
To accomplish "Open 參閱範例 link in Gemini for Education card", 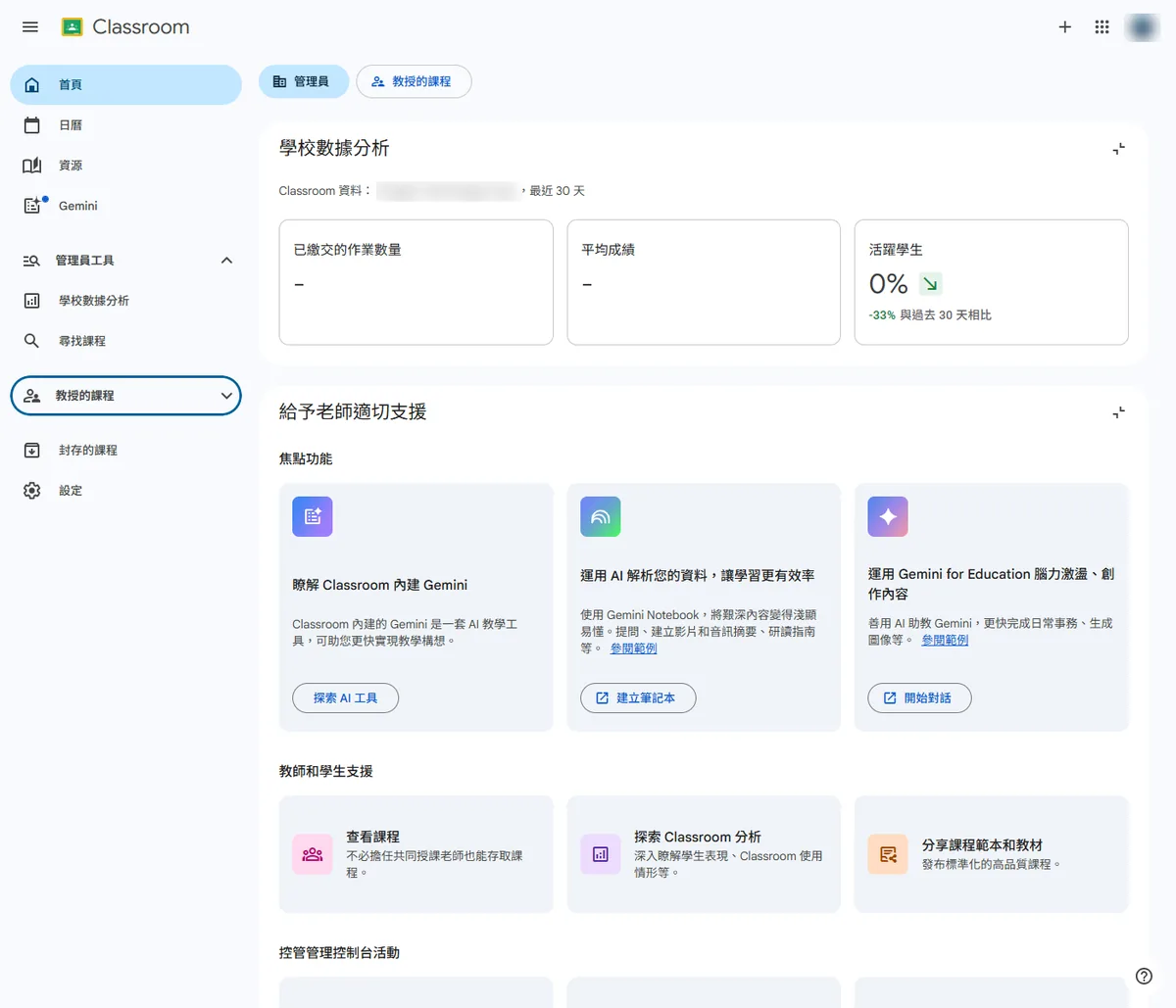I will 945,640.
